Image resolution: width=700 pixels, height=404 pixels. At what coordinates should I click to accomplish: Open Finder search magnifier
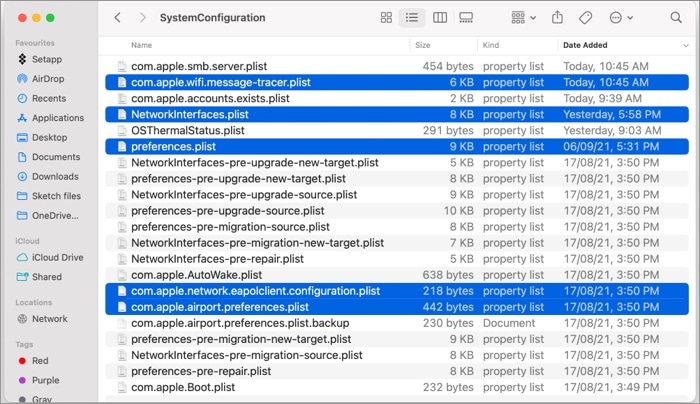click(676, 18)
